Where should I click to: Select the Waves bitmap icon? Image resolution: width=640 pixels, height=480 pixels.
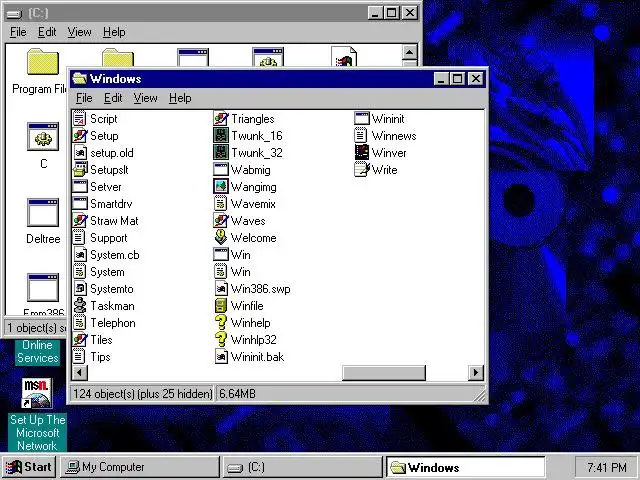[x=220, y=220]
